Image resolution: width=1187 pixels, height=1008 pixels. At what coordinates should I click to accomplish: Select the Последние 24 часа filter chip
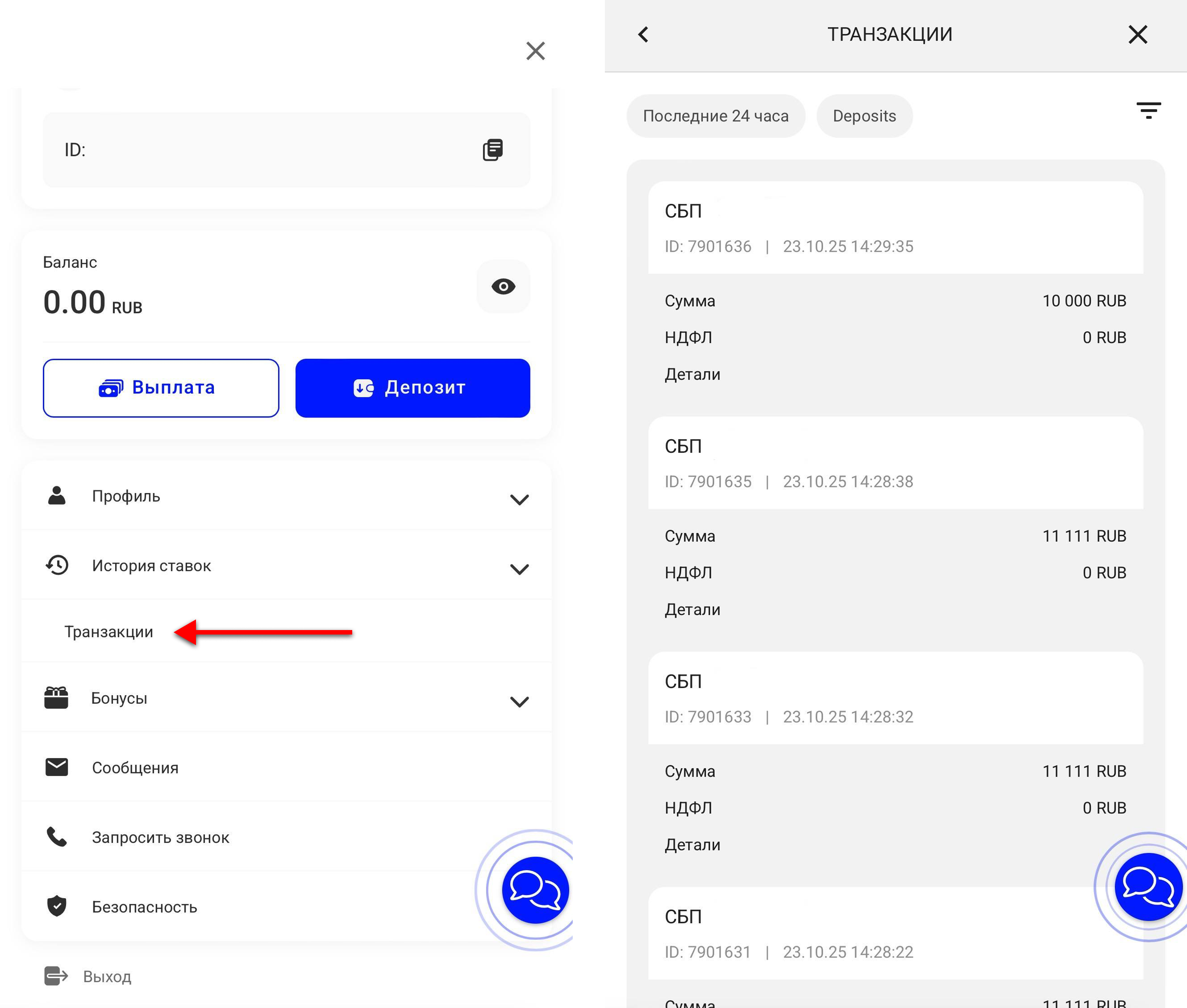tap(715, 116)
